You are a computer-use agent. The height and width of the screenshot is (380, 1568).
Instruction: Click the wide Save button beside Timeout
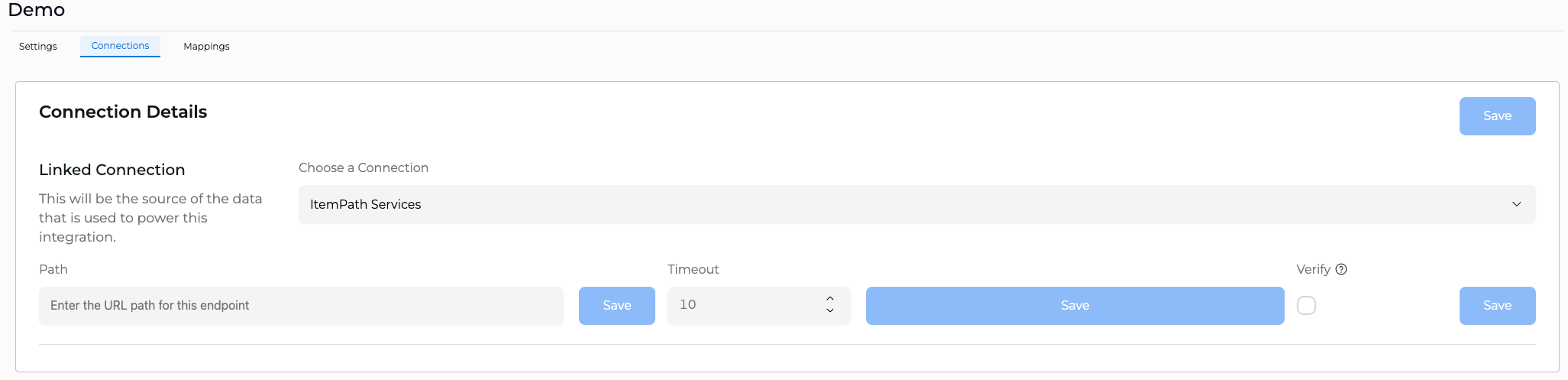point(1075,306)
